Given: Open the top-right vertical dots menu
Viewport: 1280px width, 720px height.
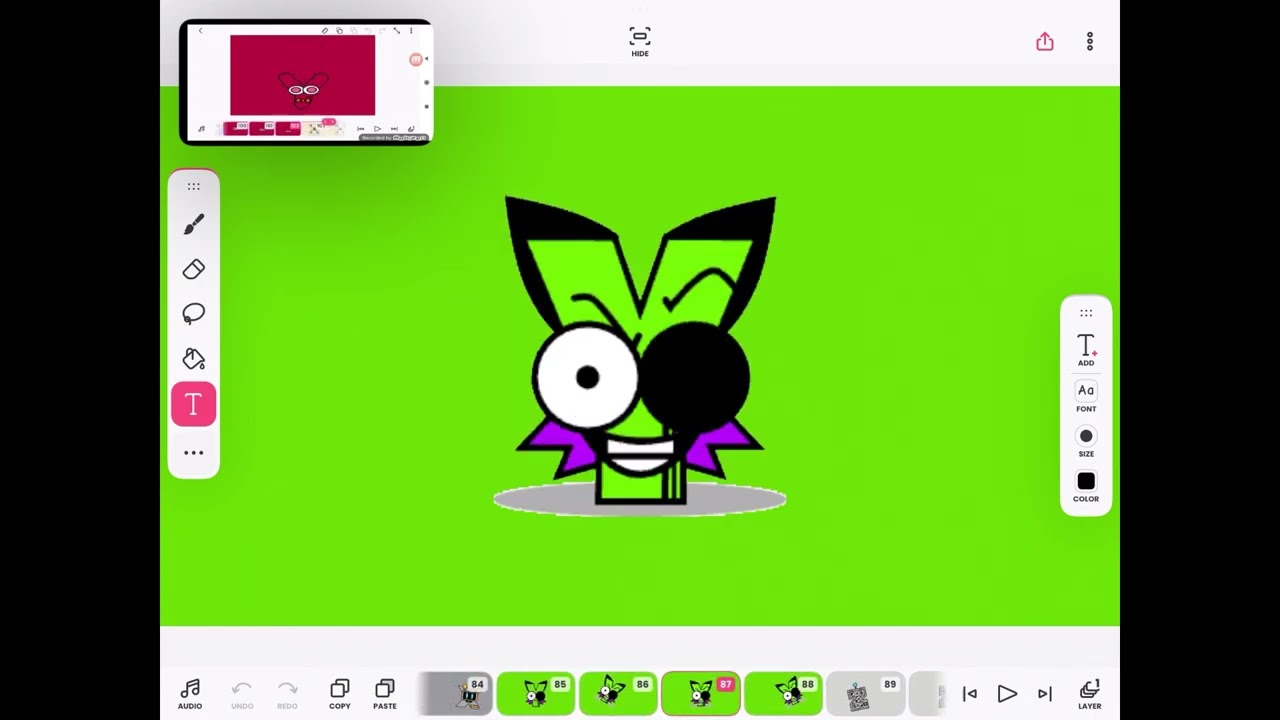Looking at the screenshot, I should [x=1090, y=41].
